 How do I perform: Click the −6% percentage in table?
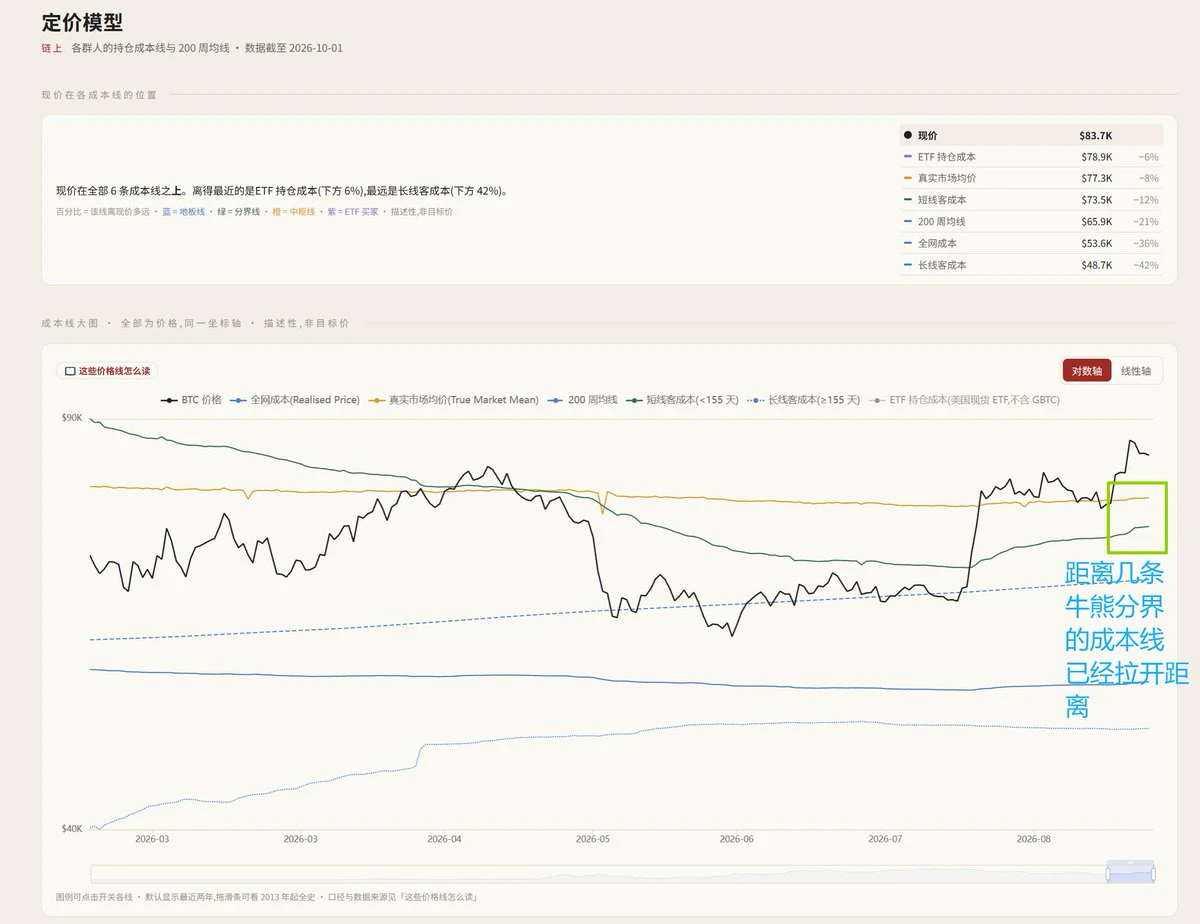(x=1147, y=157)
